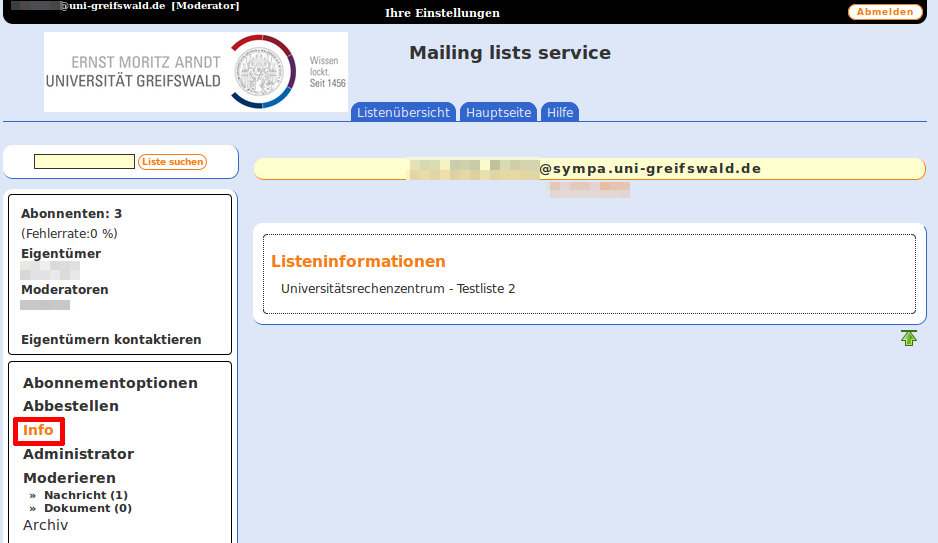Open the Hilfe tab
The image size is (938, 543).
click(x=560, y=113)
